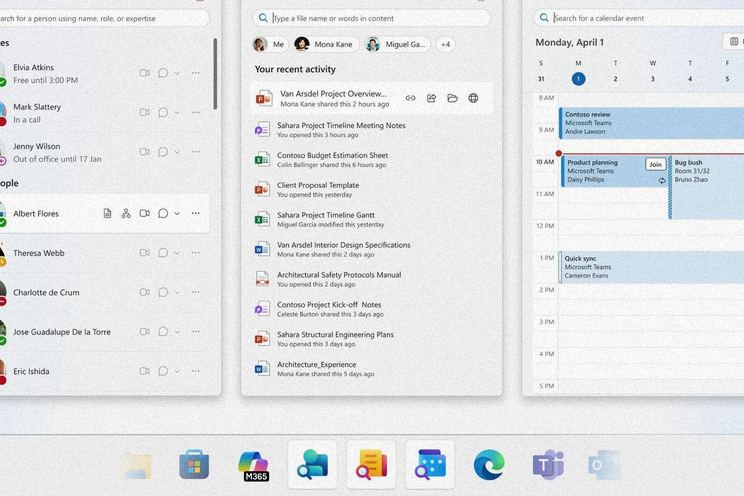This screenshot has width=744, height=496.
Task: Start video call with Mark Slattery
Action: click(145, 112)
